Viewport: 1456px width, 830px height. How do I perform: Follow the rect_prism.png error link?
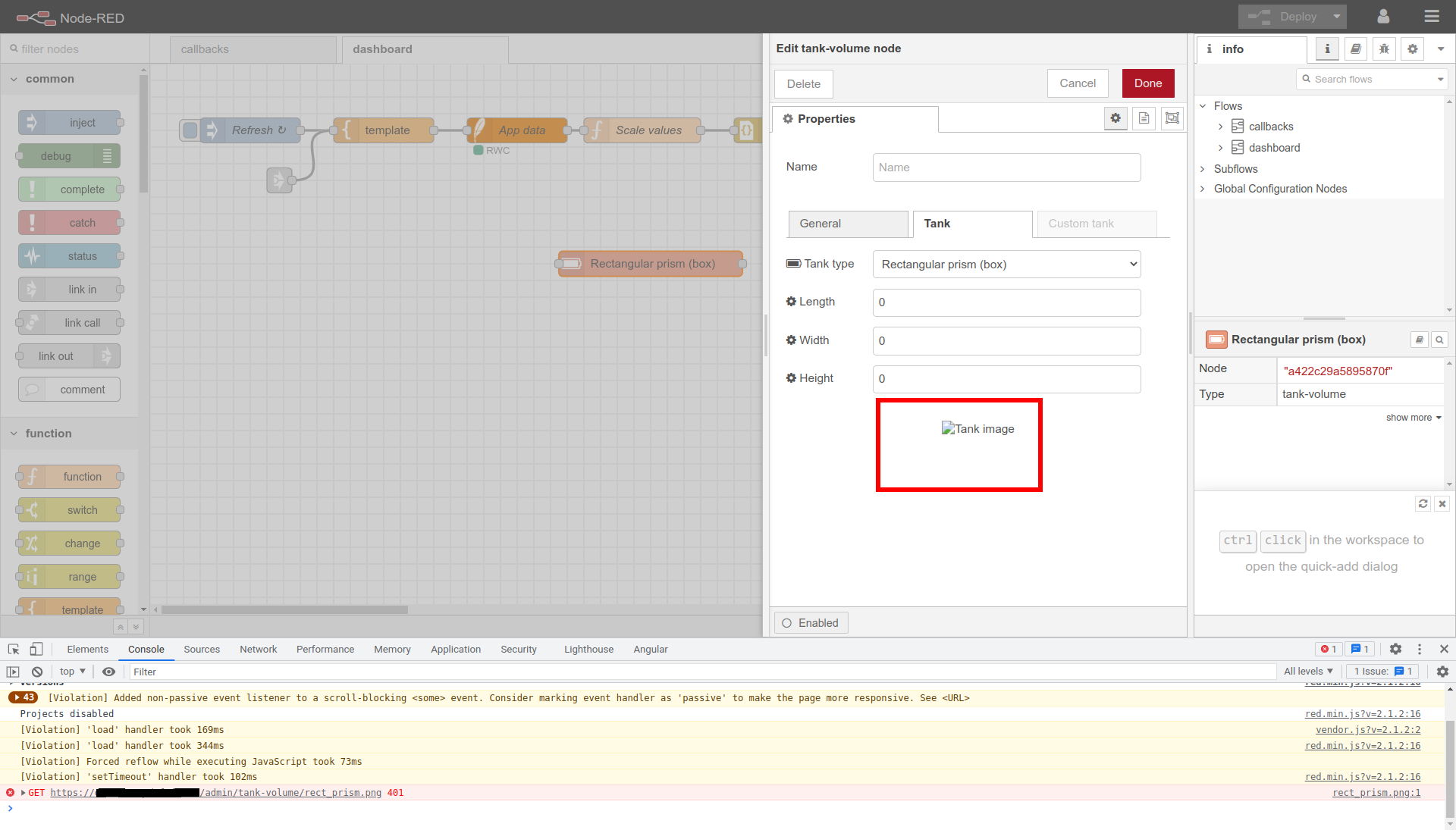tap(1376, 792)
